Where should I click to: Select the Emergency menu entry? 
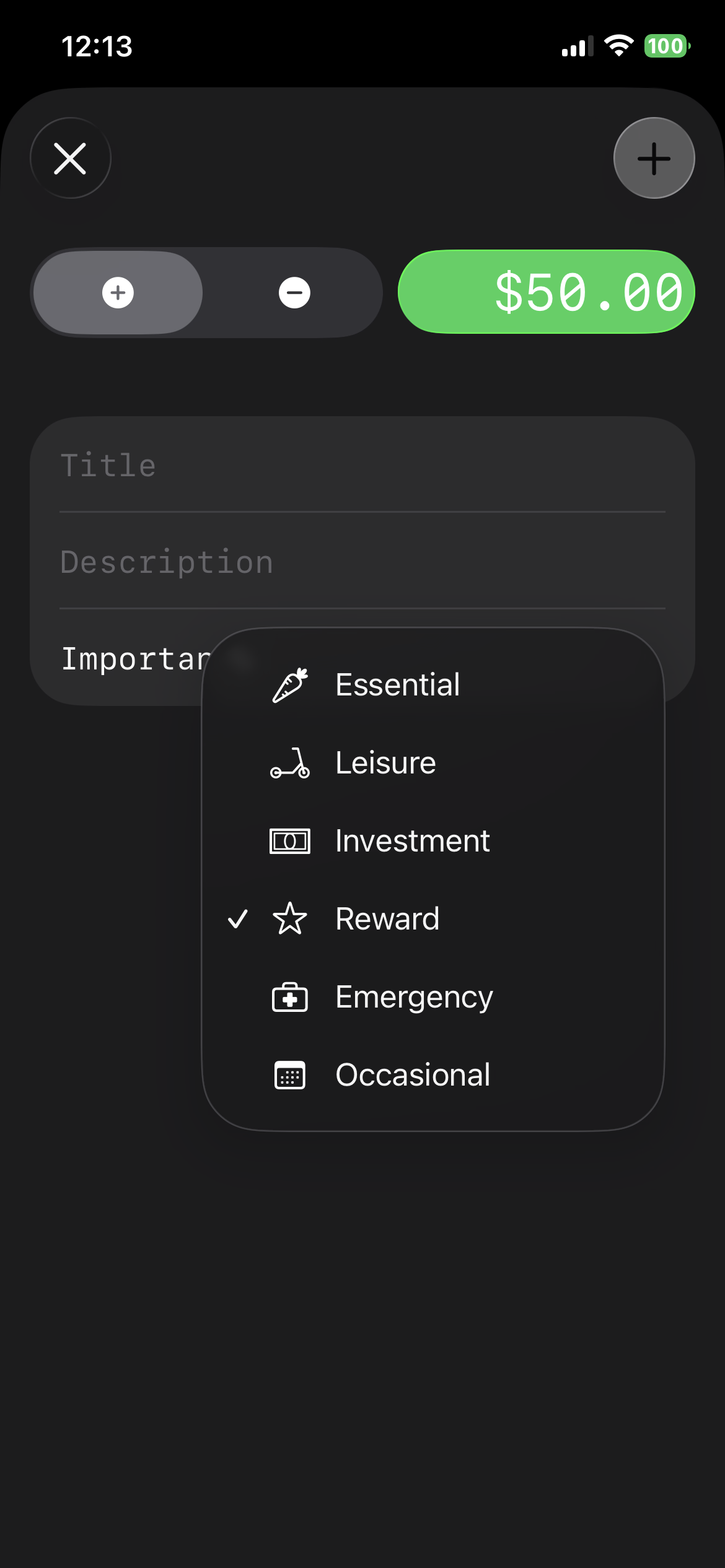pyautogui.click(x=414, y=997)
